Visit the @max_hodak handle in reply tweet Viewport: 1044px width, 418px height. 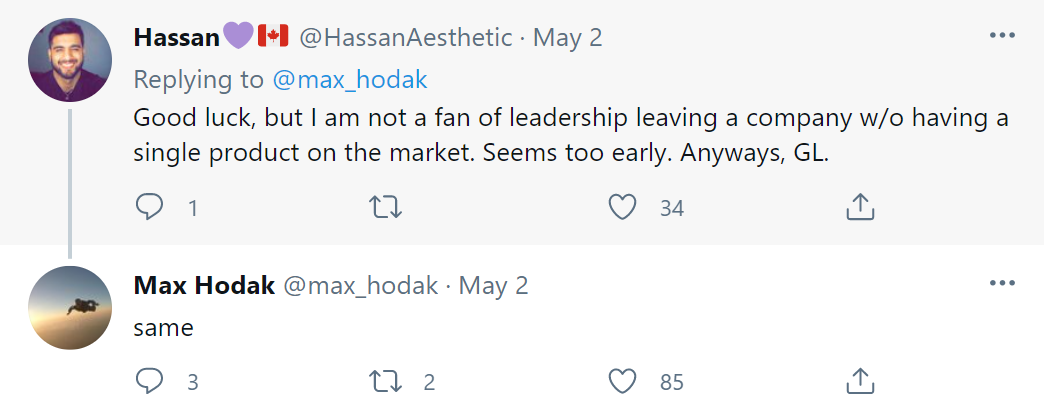point(361,286)
